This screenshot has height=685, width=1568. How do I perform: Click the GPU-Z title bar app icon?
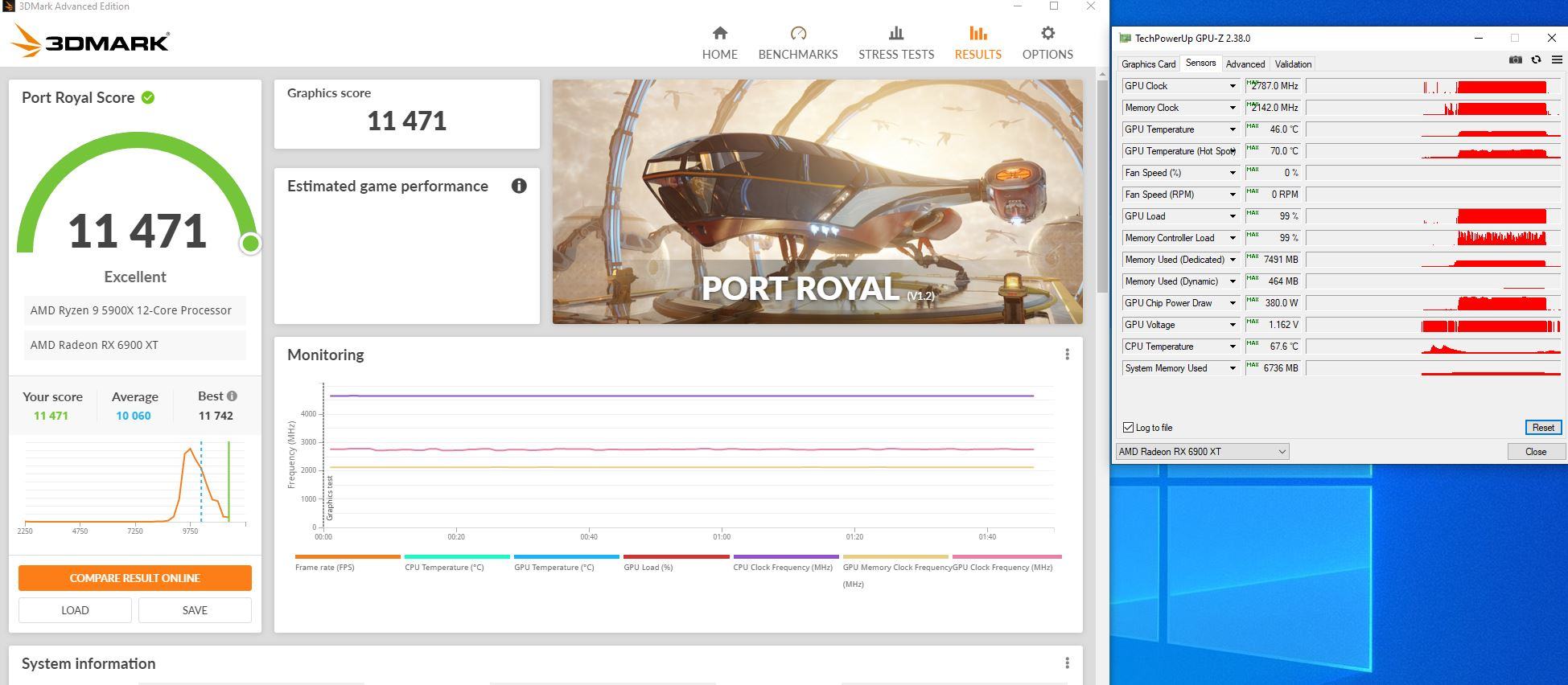1126,38
